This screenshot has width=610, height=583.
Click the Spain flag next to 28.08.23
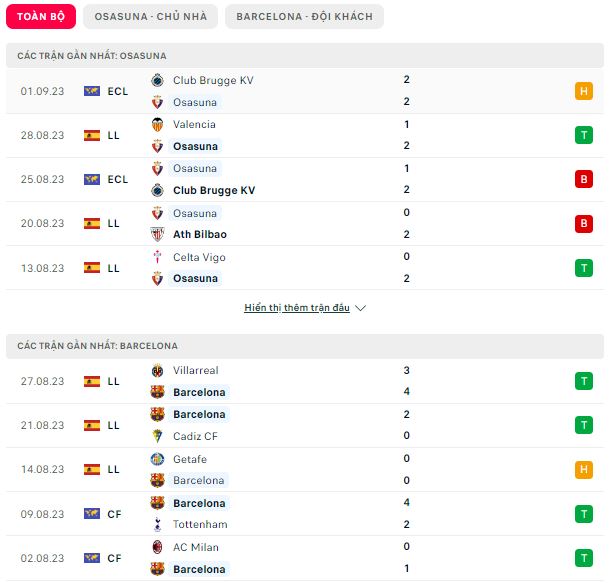tap(92, 135)
